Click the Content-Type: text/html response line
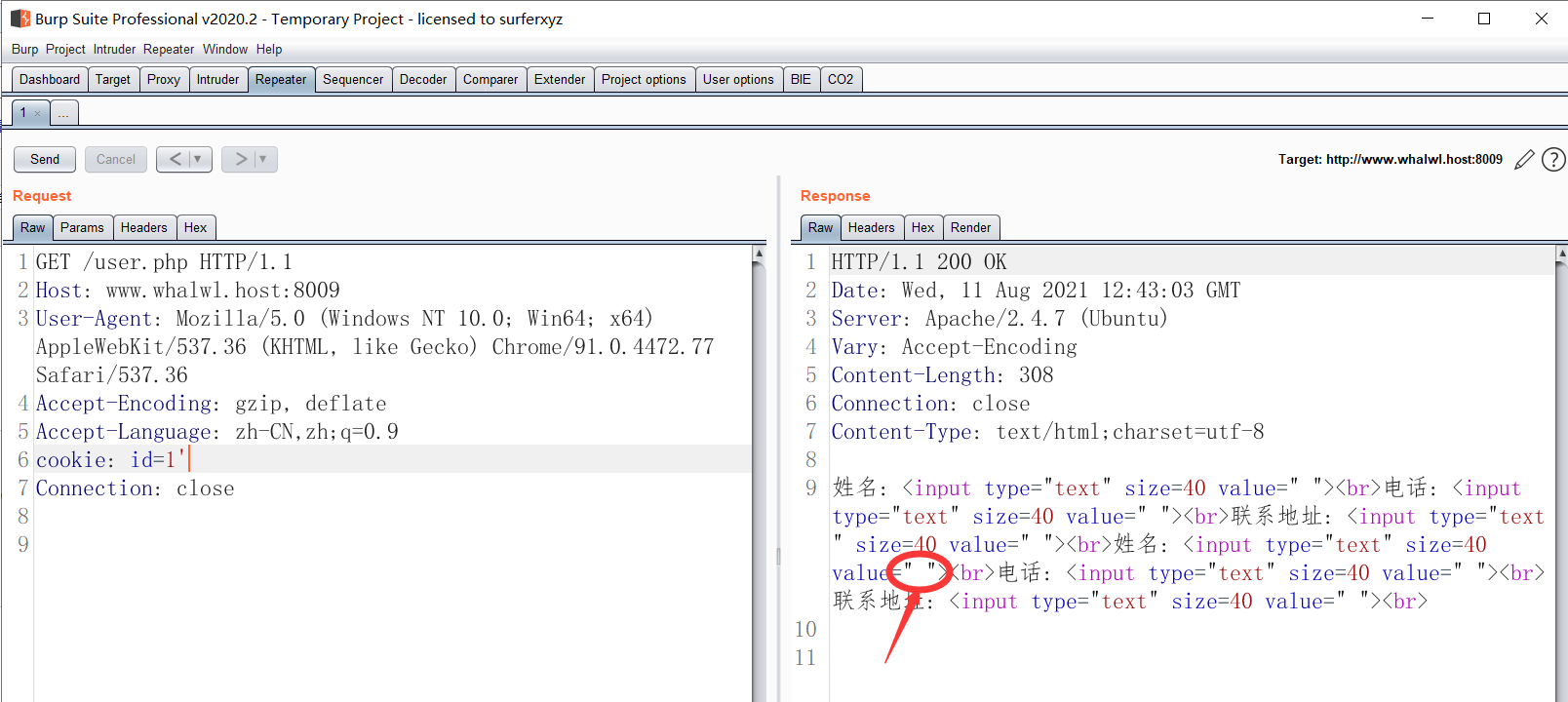Viewport: 1568px width, 702px height. 1047,432
